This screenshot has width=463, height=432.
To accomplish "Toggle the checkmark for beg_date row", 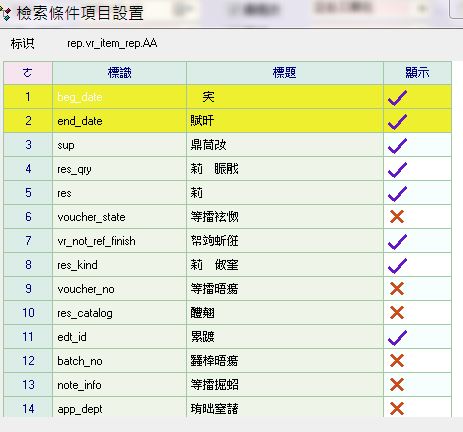I will click(397, 98).
